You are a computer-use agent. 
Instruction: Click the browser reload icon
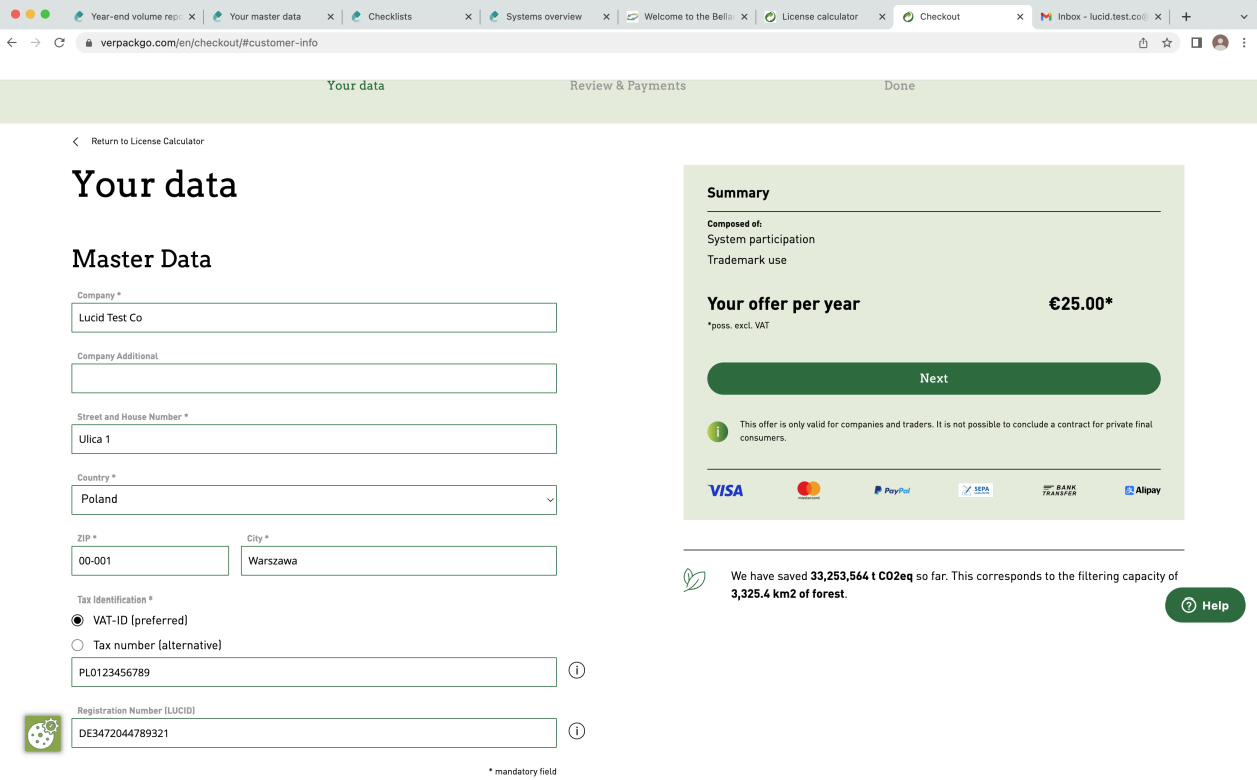(x=59, y=43)
